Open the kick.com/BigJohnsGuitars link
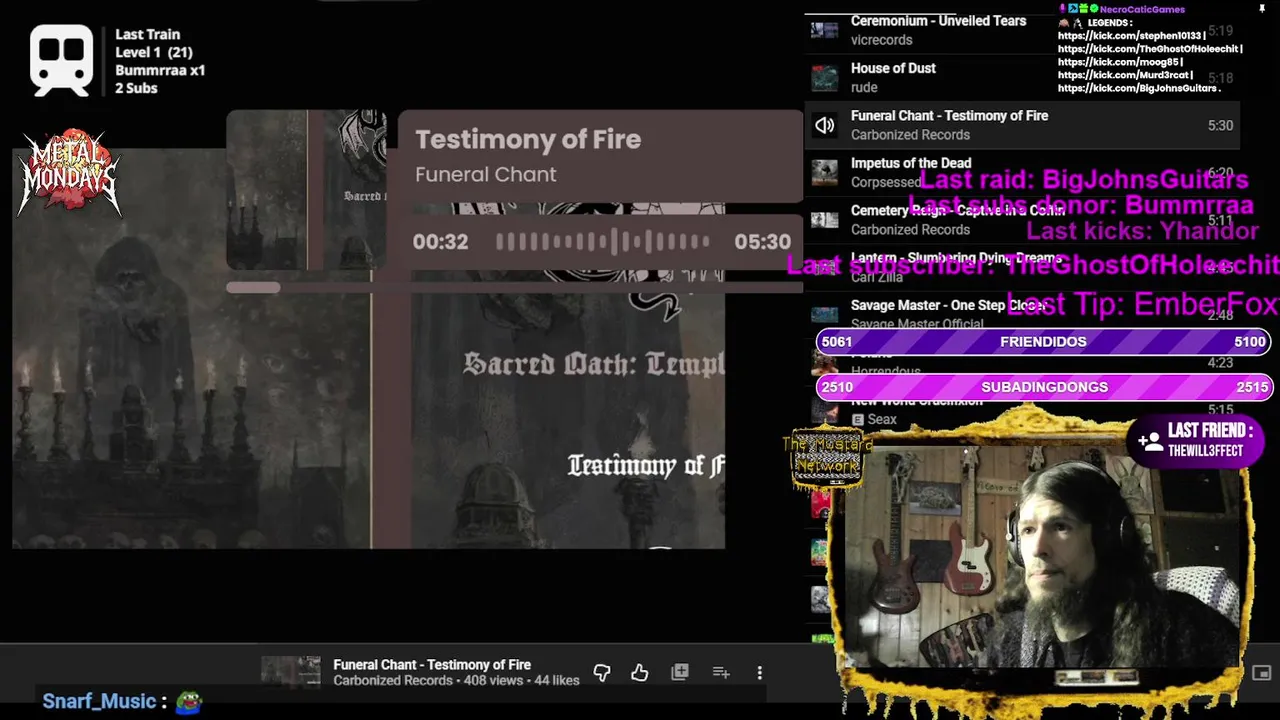This screenshot has width=1280, height=720. pyautogui.click(x=1136, y=88)
